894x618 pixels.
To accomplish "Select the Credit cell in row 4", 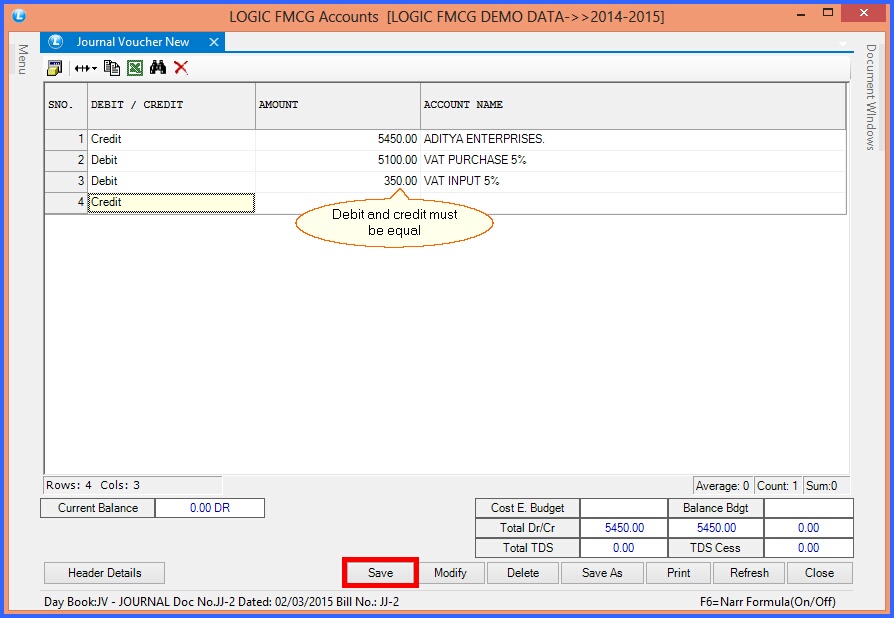I will click(171, 202).
